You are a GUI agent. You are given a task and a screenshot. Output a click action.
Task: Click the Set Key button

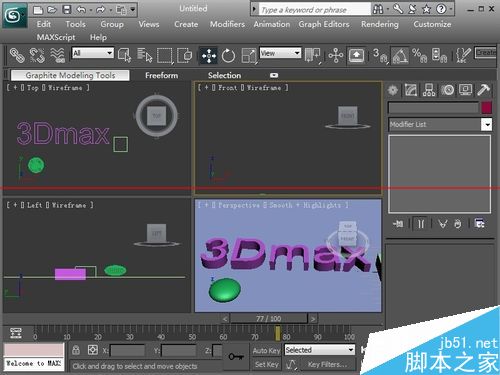tap(267, 365)
